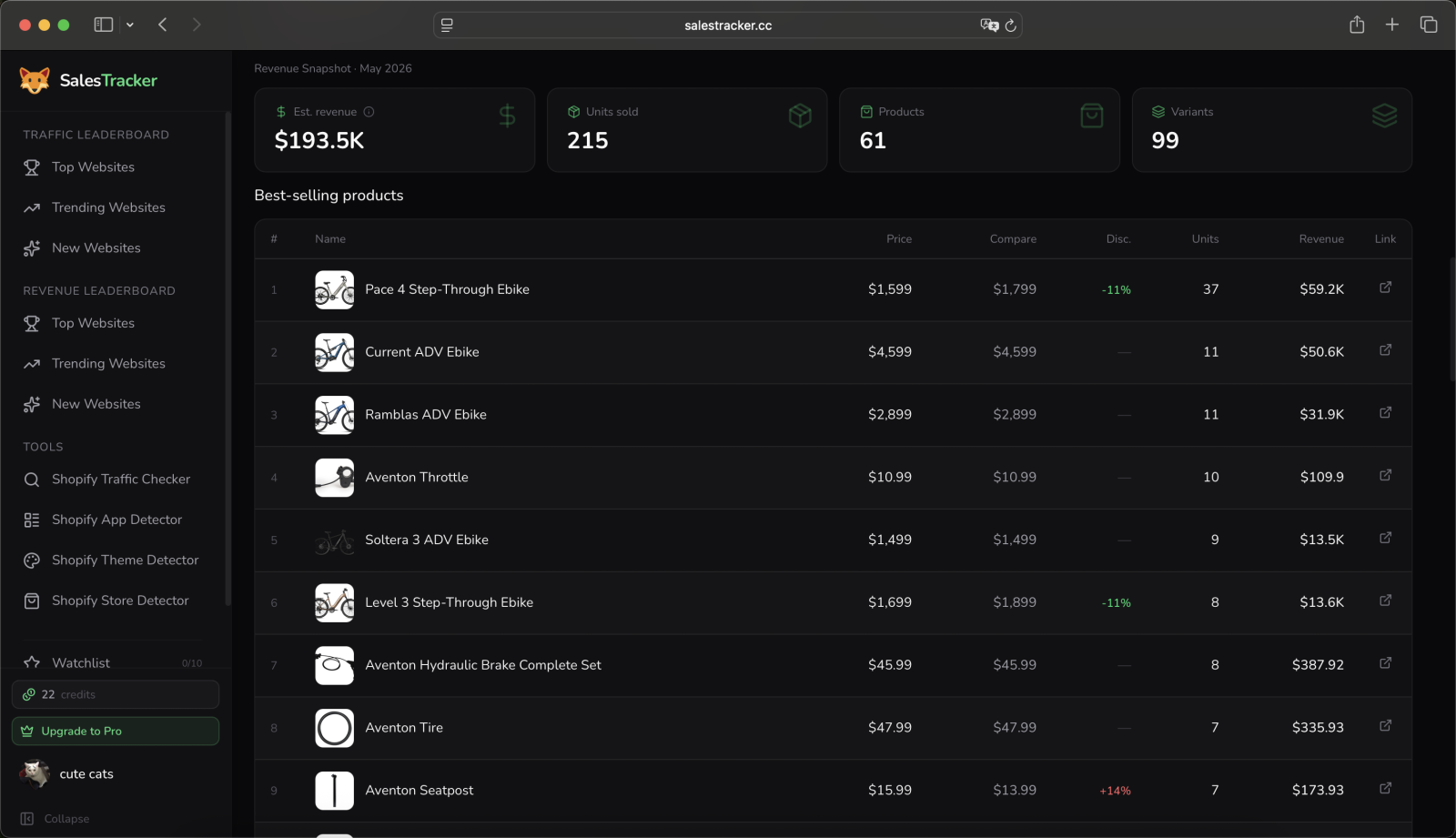The width and height of the screenshot is (1456, 838).
Task: Collapse the SalesTracker sidebar
Action: point(55,819)
